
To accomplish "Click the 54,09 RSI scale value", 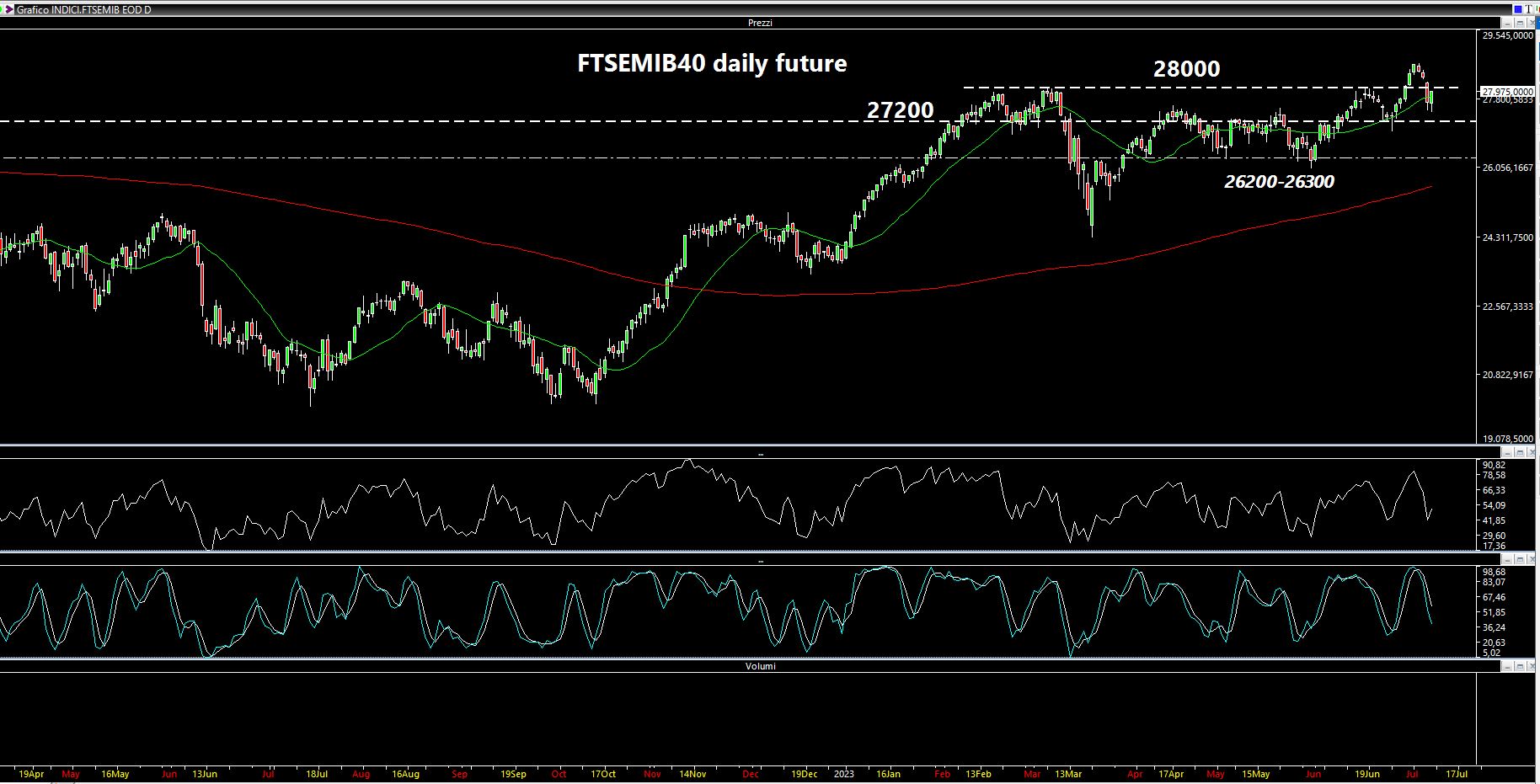I will [x=1494, y=505].
